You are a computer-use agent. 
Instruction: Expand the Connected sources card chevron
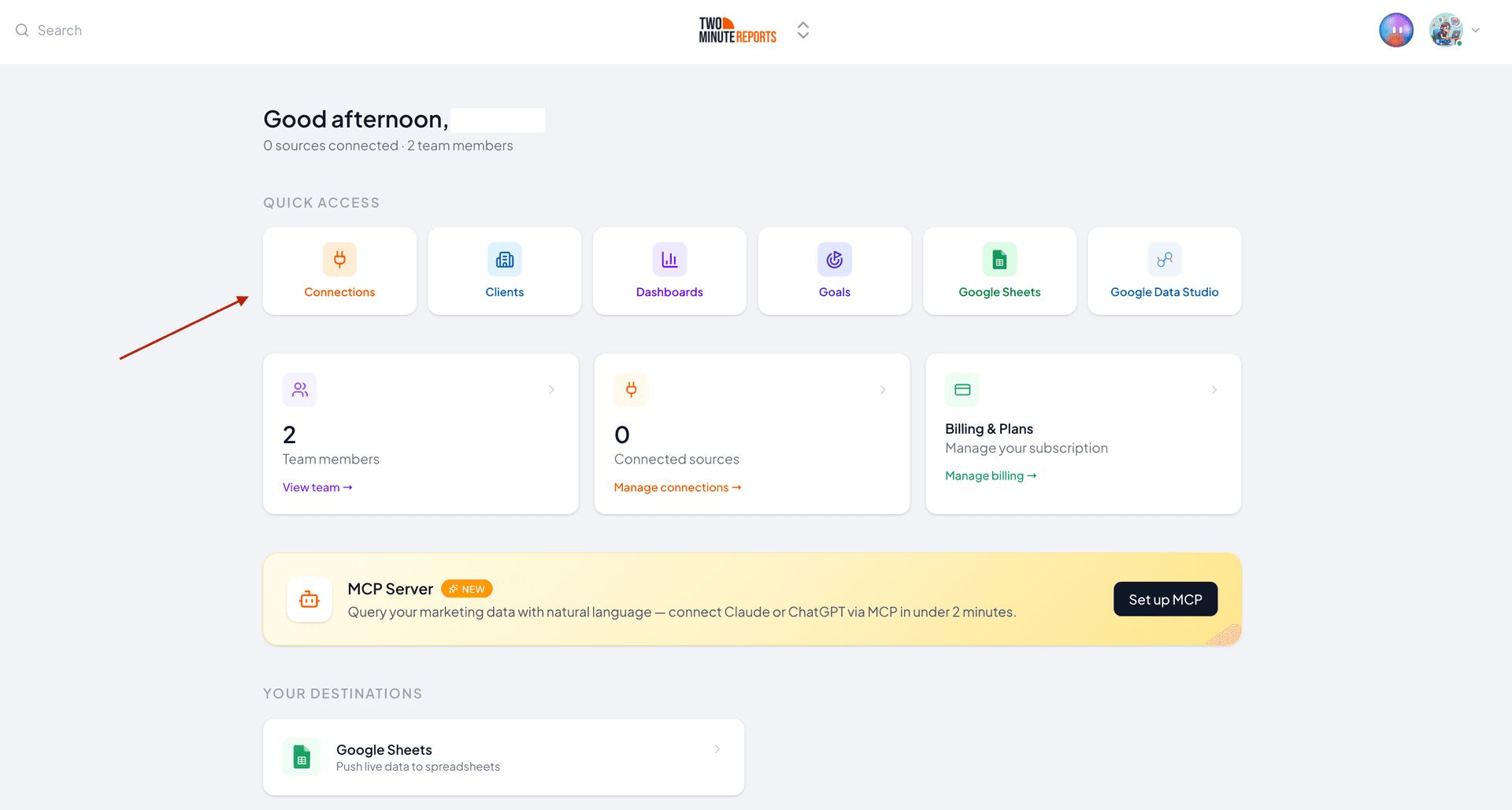tap(884, 390)
